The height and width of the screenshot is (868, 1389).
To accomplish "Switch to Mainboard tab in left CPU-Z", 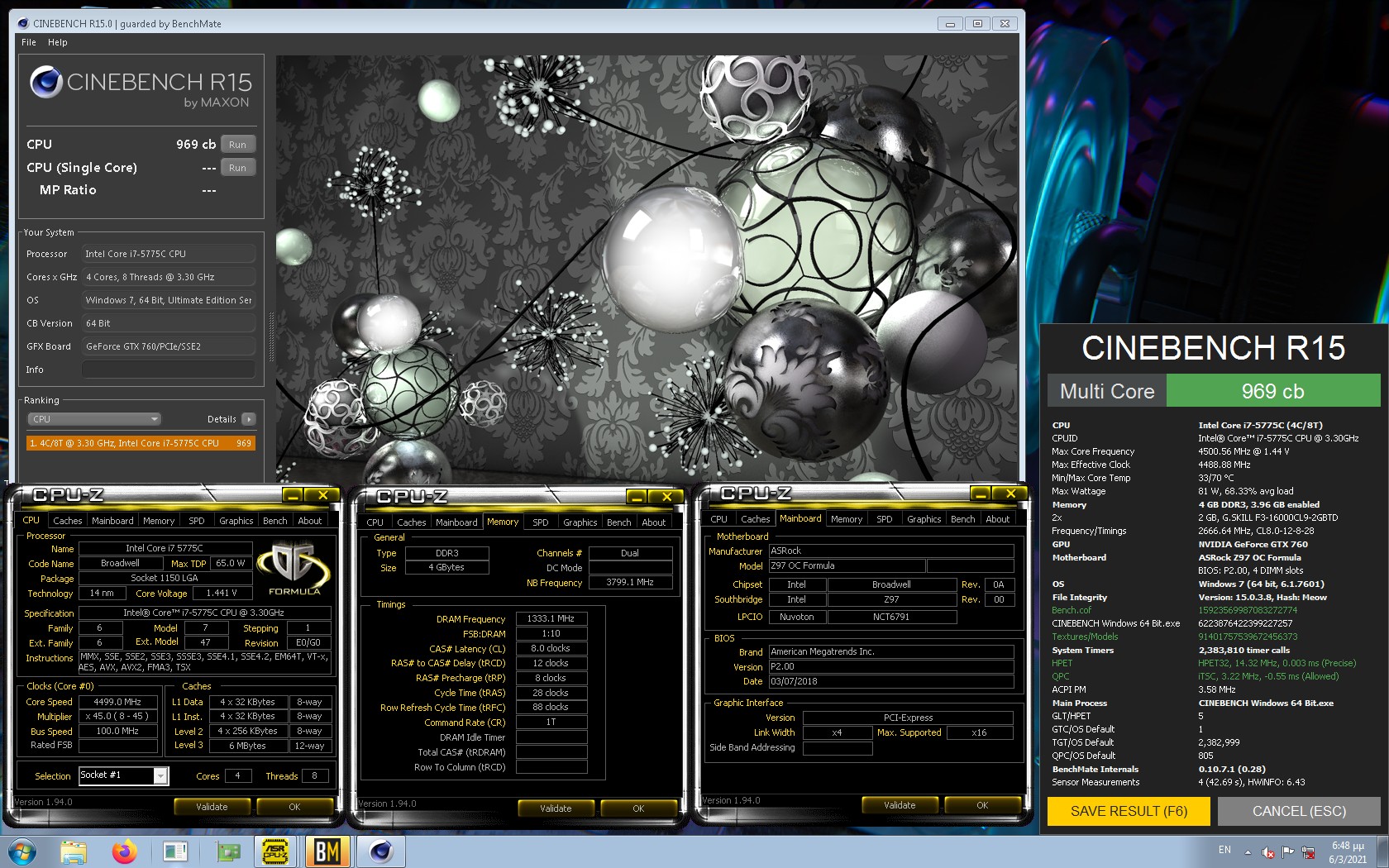I will [112, 521].
